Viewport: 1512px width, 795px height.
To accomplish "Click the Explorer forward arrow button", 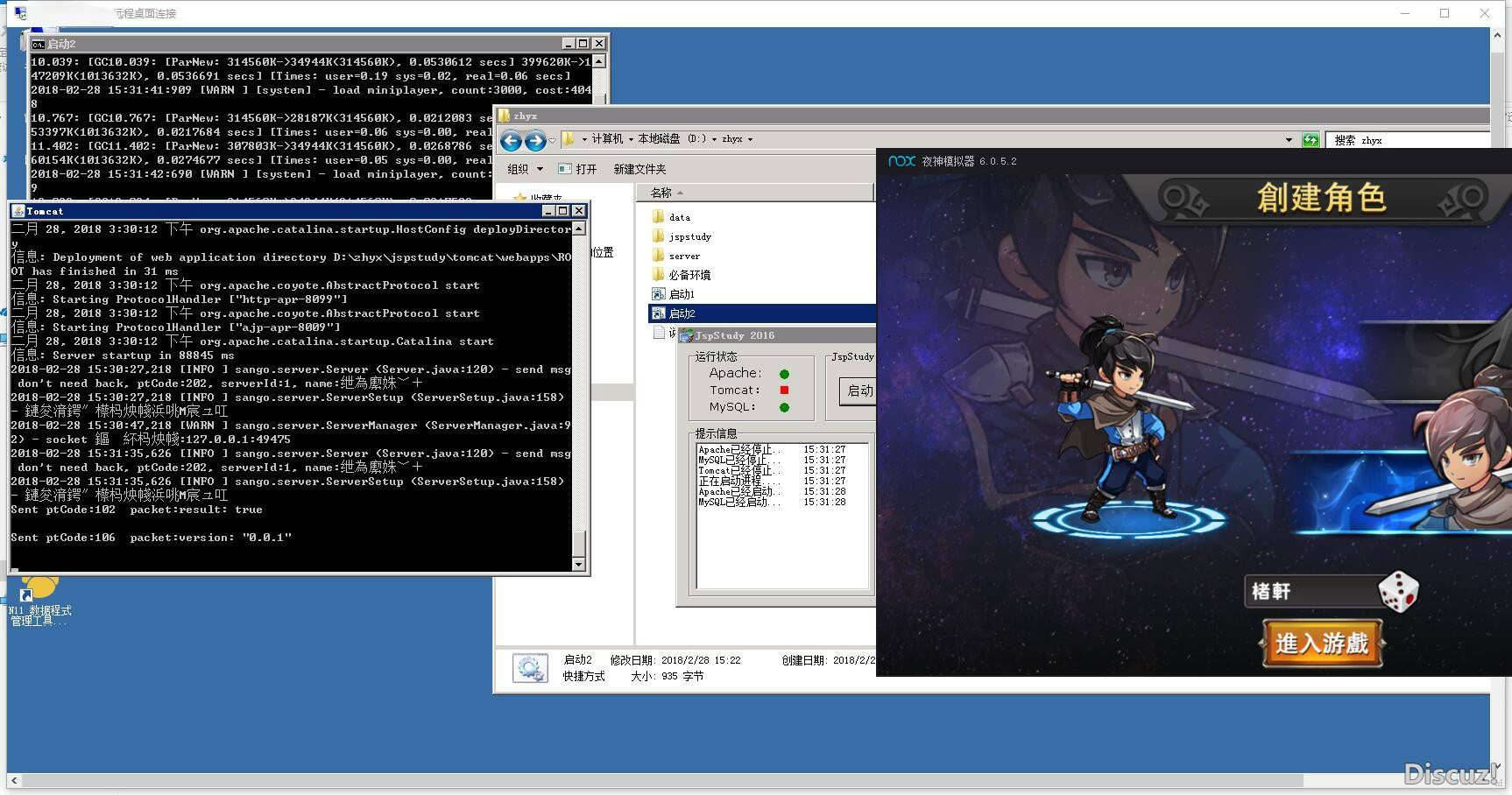I will tap(534, 140).
